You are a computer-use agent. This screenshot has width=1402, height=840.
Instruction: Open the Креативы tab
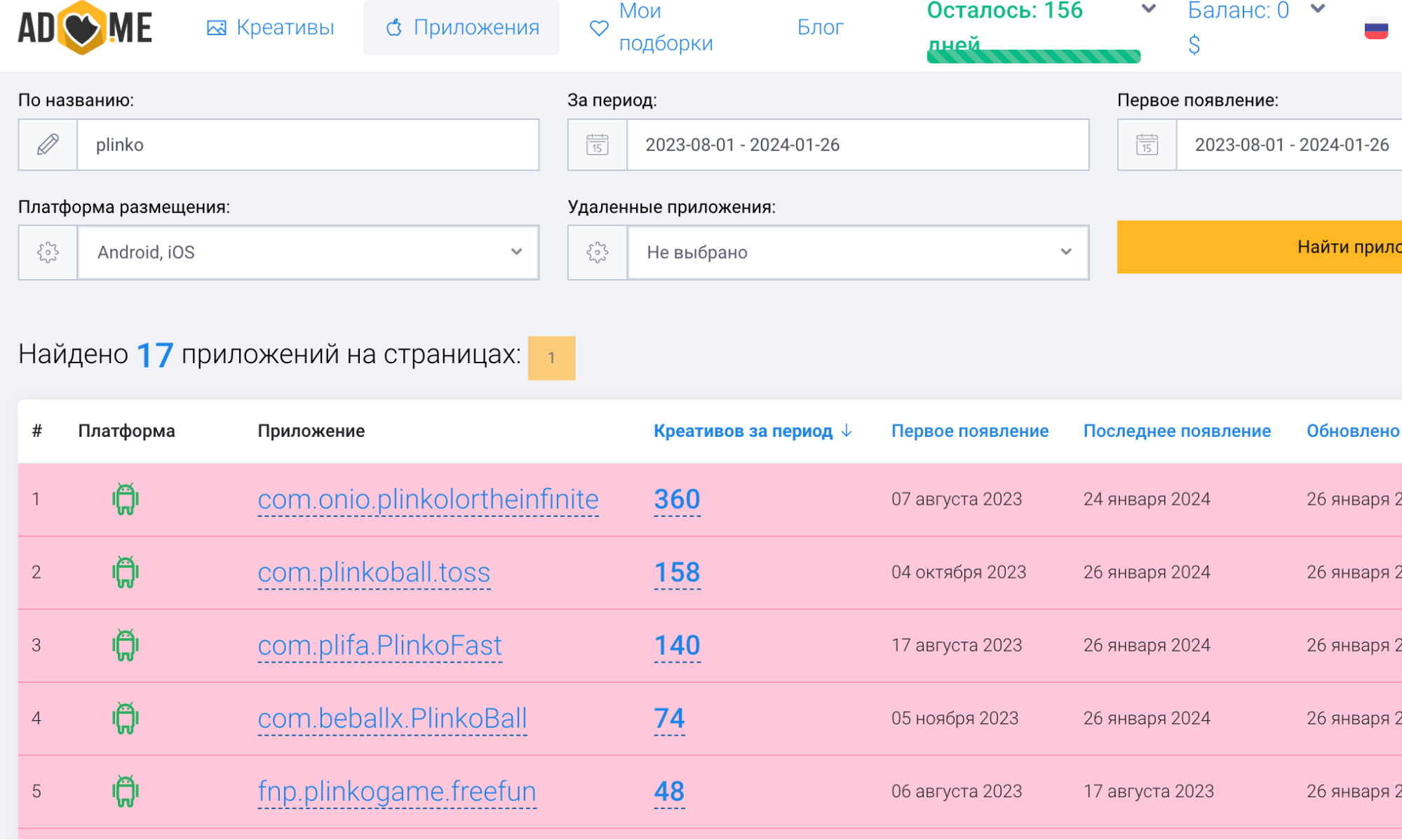(x=271, y=27)
